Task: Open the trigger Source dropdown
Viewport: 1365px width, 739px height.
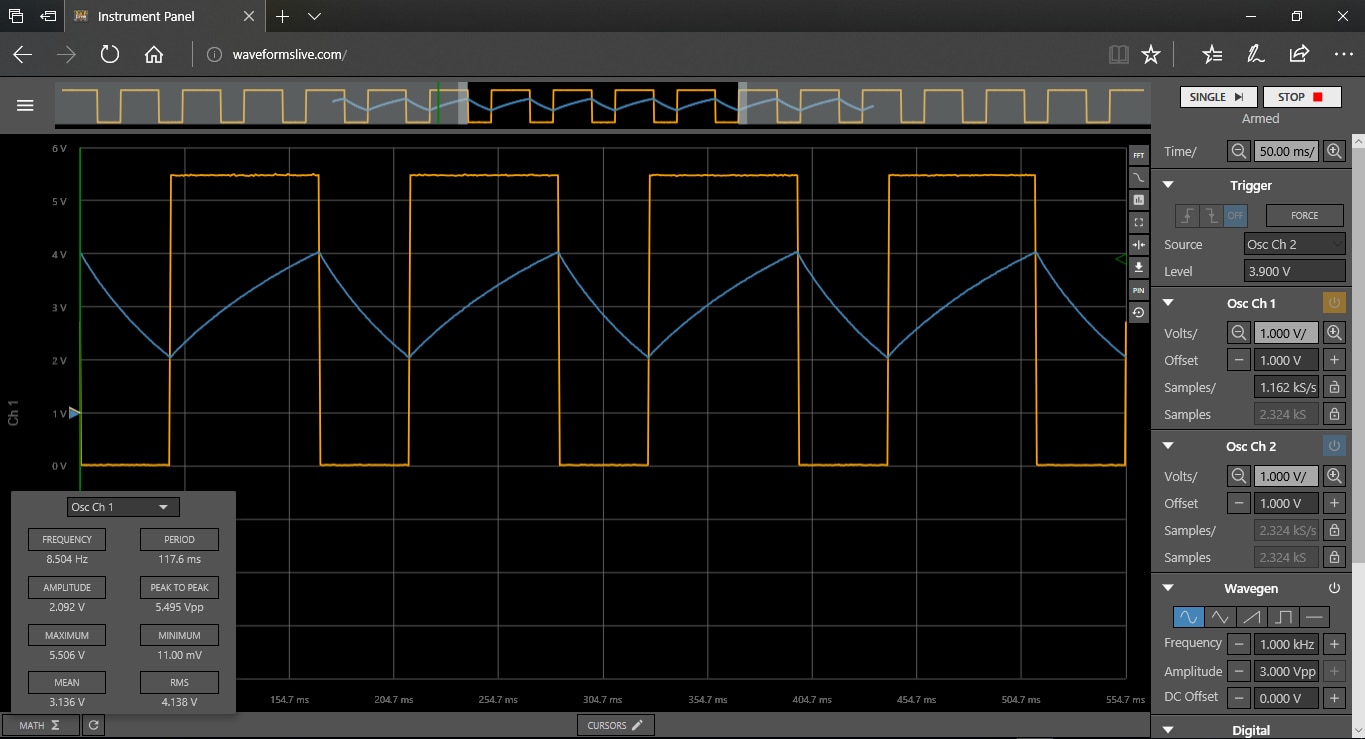Action: coord(1294,244)
